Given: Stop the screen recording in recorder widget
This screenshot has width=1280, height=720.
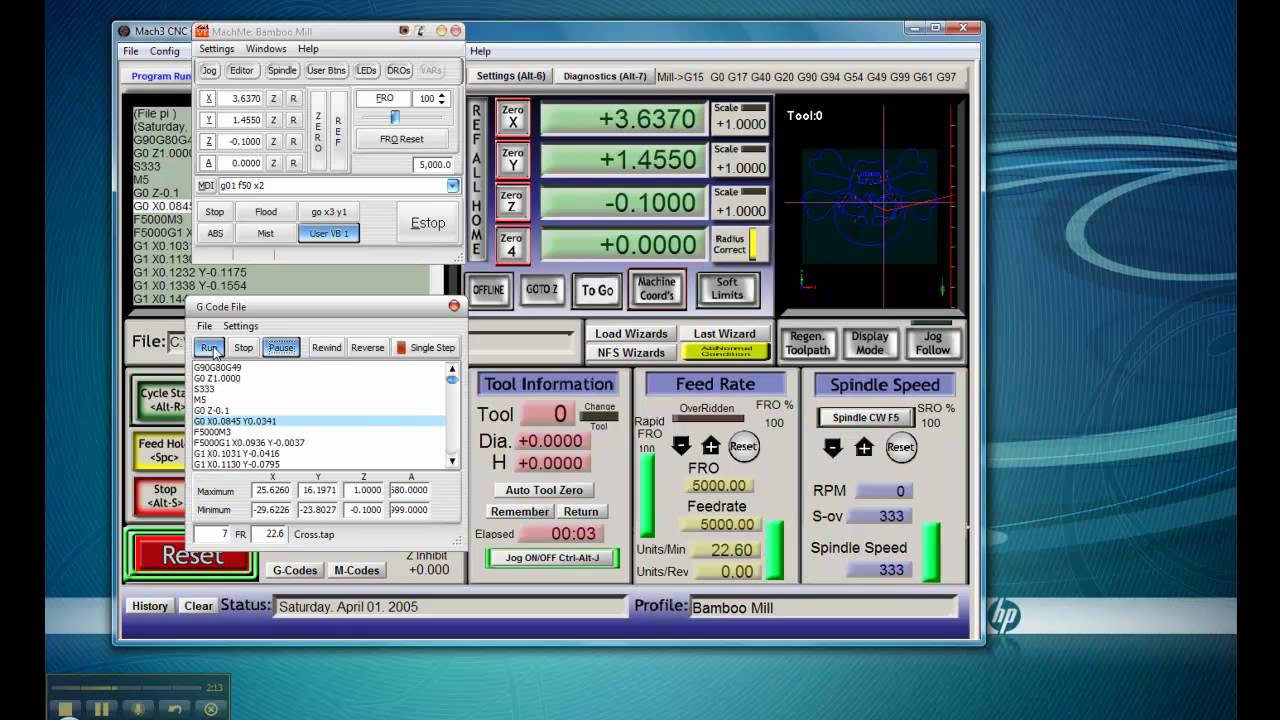Looking at the screenshot, I should click(x=66, y=709).
